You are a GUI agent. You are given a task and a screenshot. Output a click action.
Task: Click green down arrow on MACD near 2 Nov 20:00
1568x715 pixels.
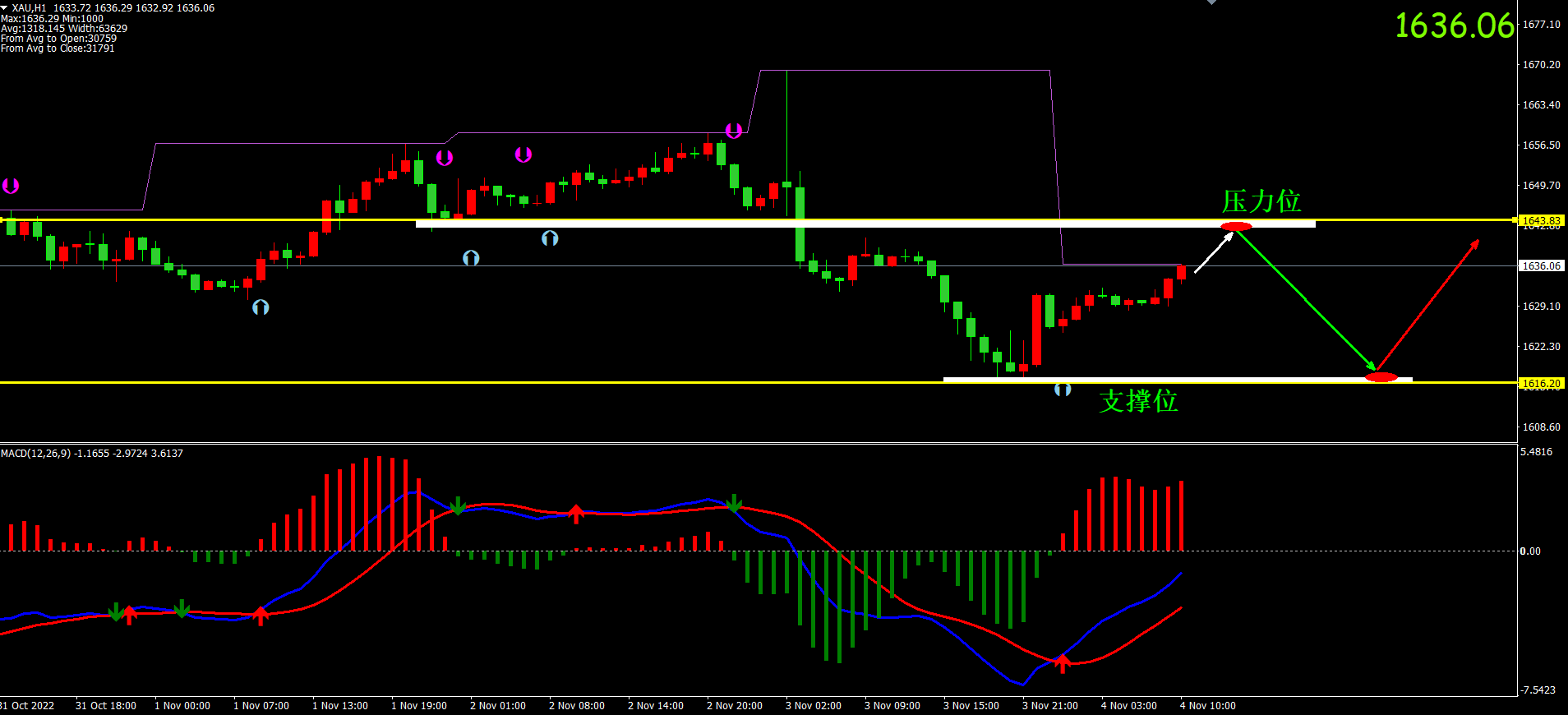(x=734, y=503)
